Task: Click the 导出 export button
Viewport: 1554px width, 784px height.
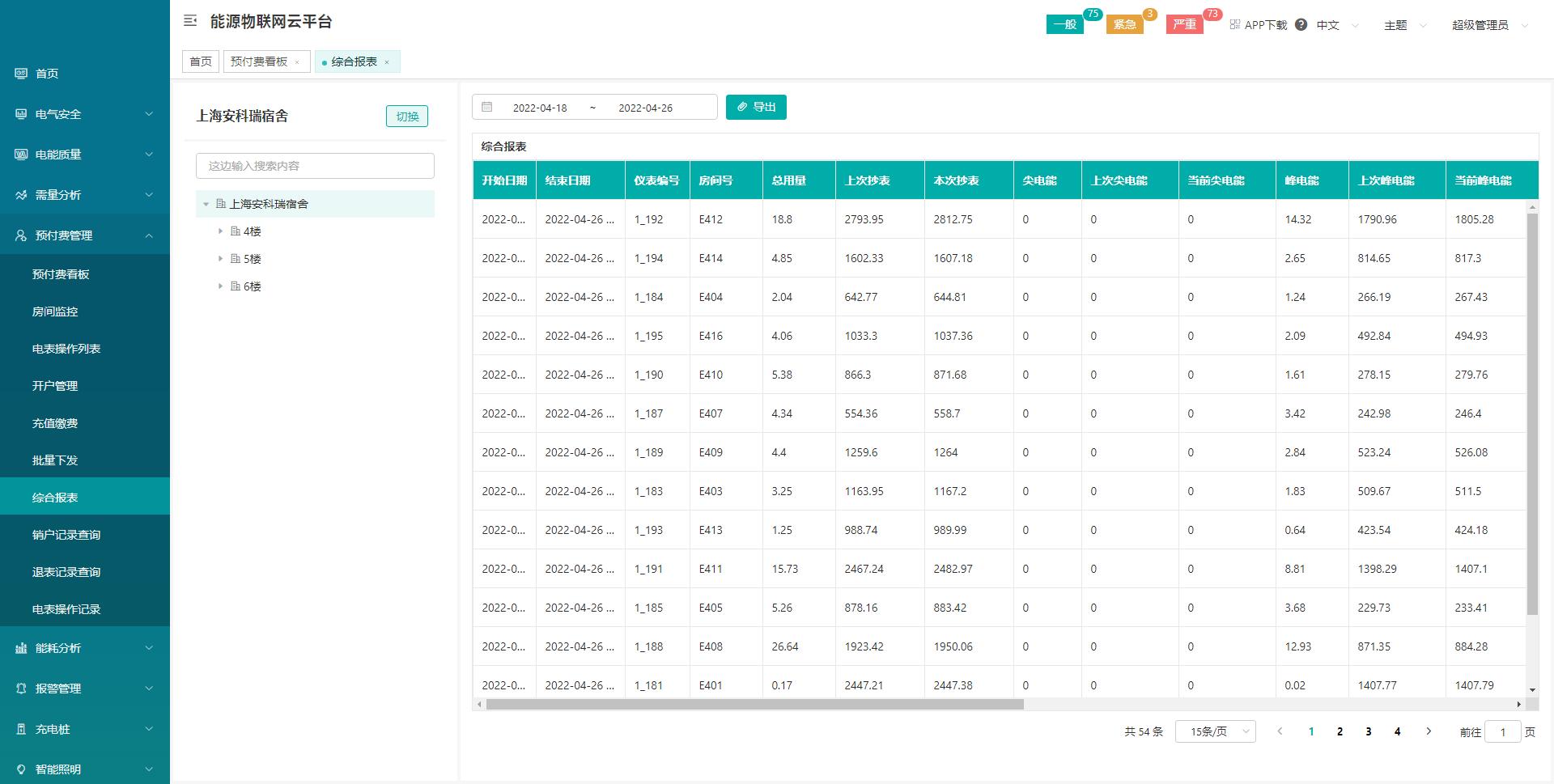Action: 756,107
